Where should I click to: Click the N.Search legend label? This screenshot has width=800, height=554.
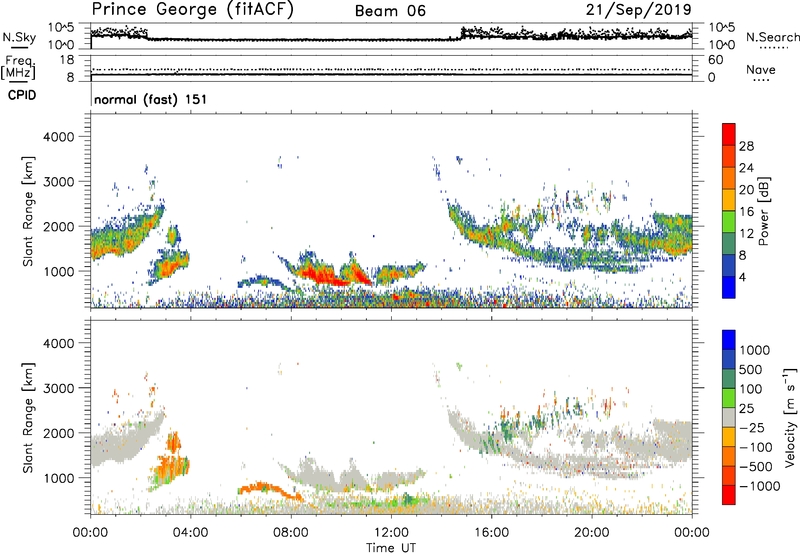[772, 37]
